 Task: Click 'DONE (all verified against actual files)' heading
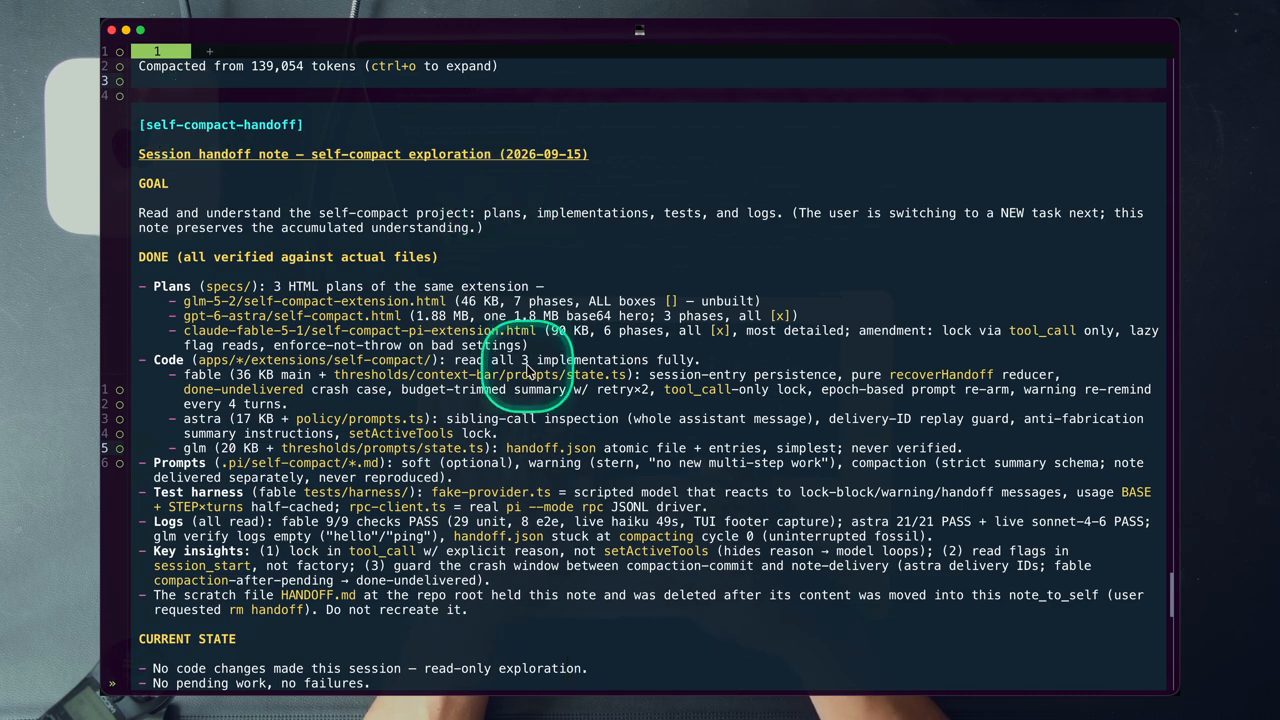(288, 257)
